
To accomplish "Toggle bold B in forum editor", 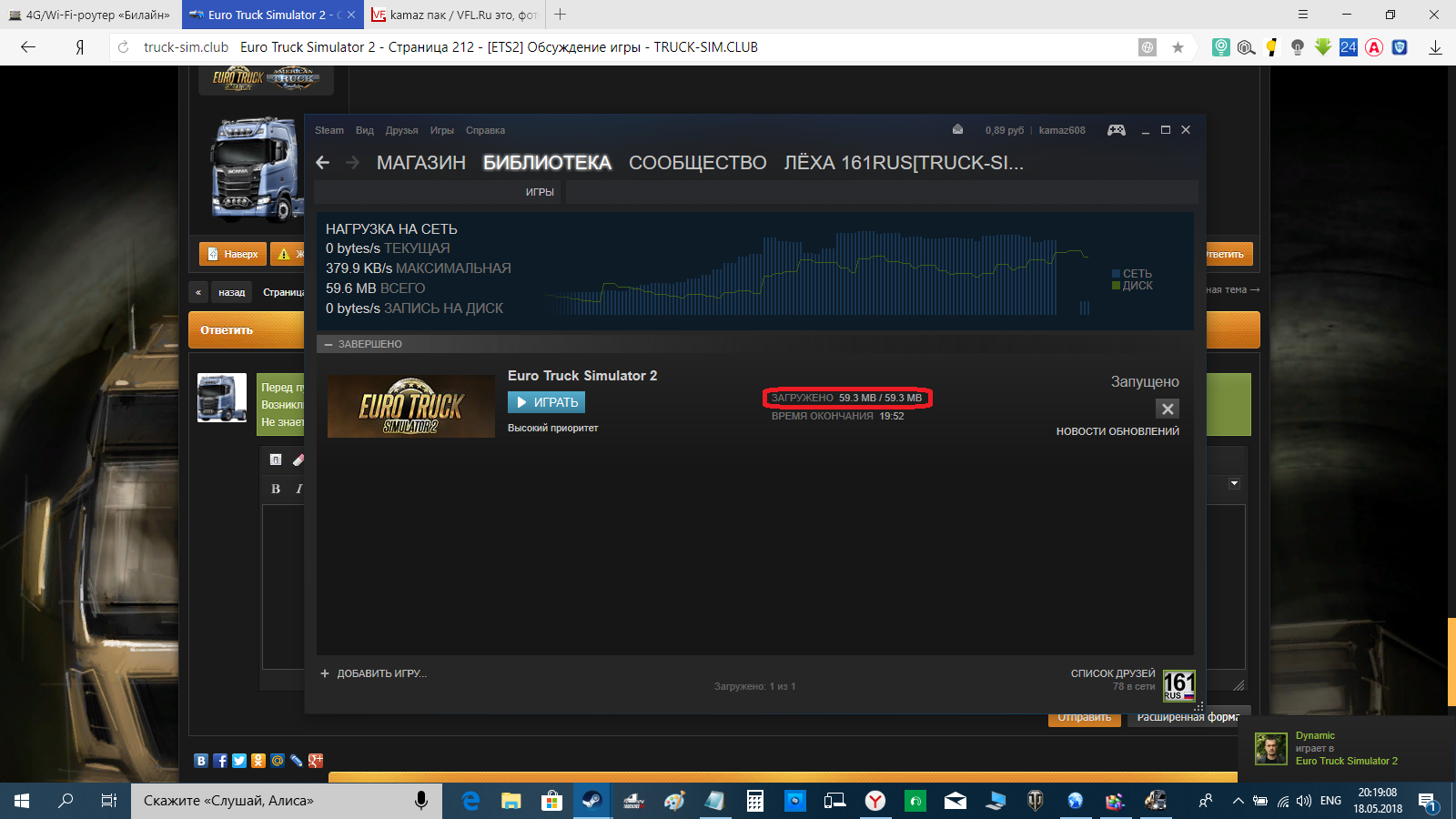I will pyautogui.click(x=276, y=489).
